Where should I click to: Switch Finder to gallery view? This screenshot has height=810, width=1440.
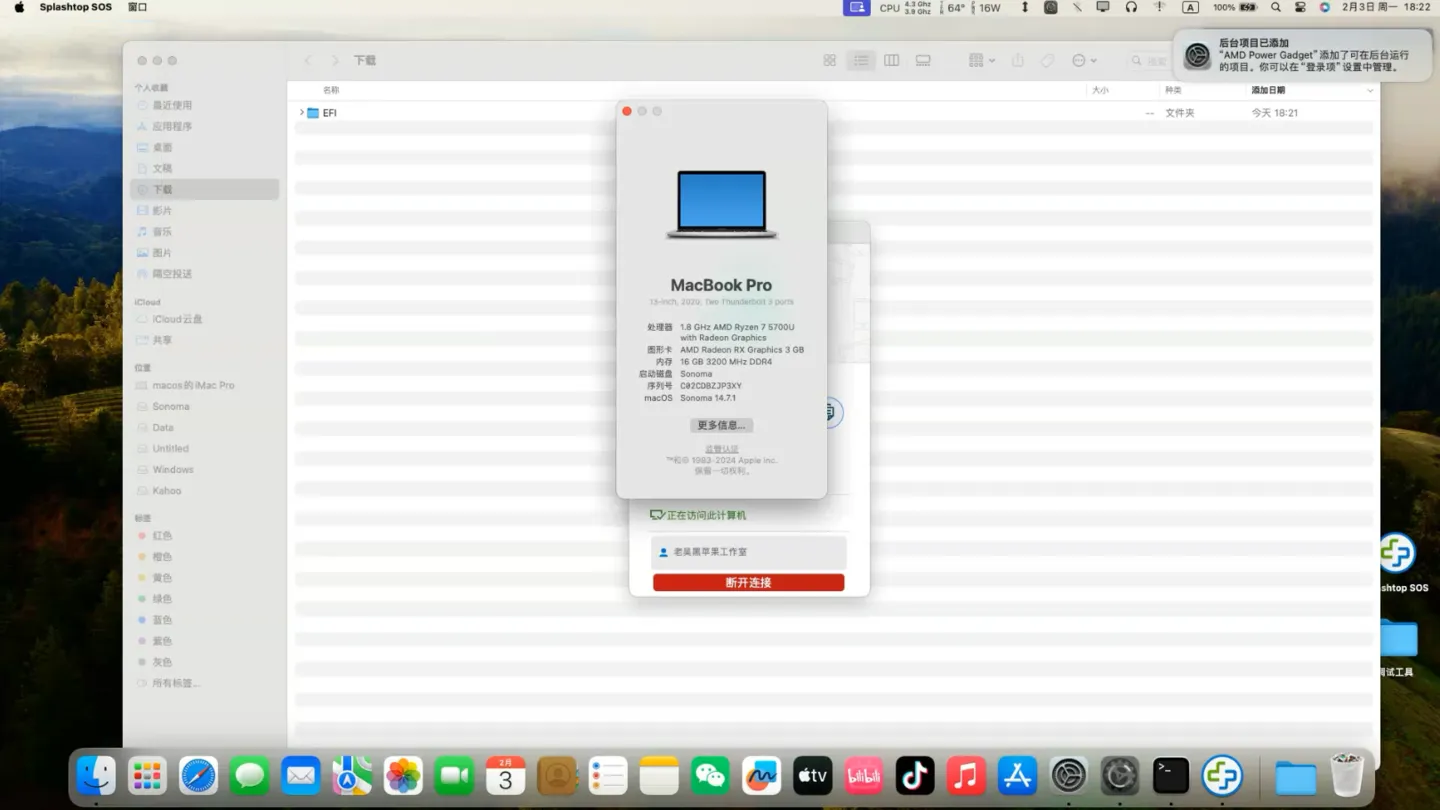click(x=923, y=61)
